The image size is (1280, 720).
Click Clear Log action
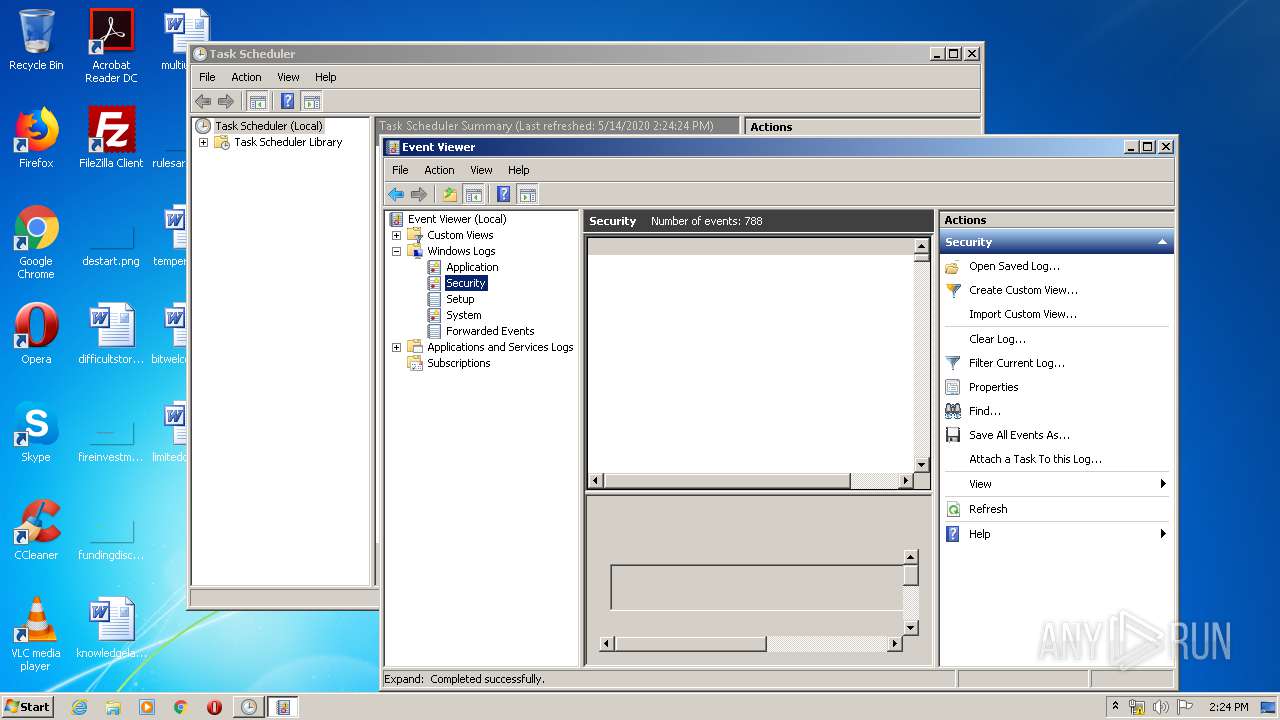coord(997,339)
